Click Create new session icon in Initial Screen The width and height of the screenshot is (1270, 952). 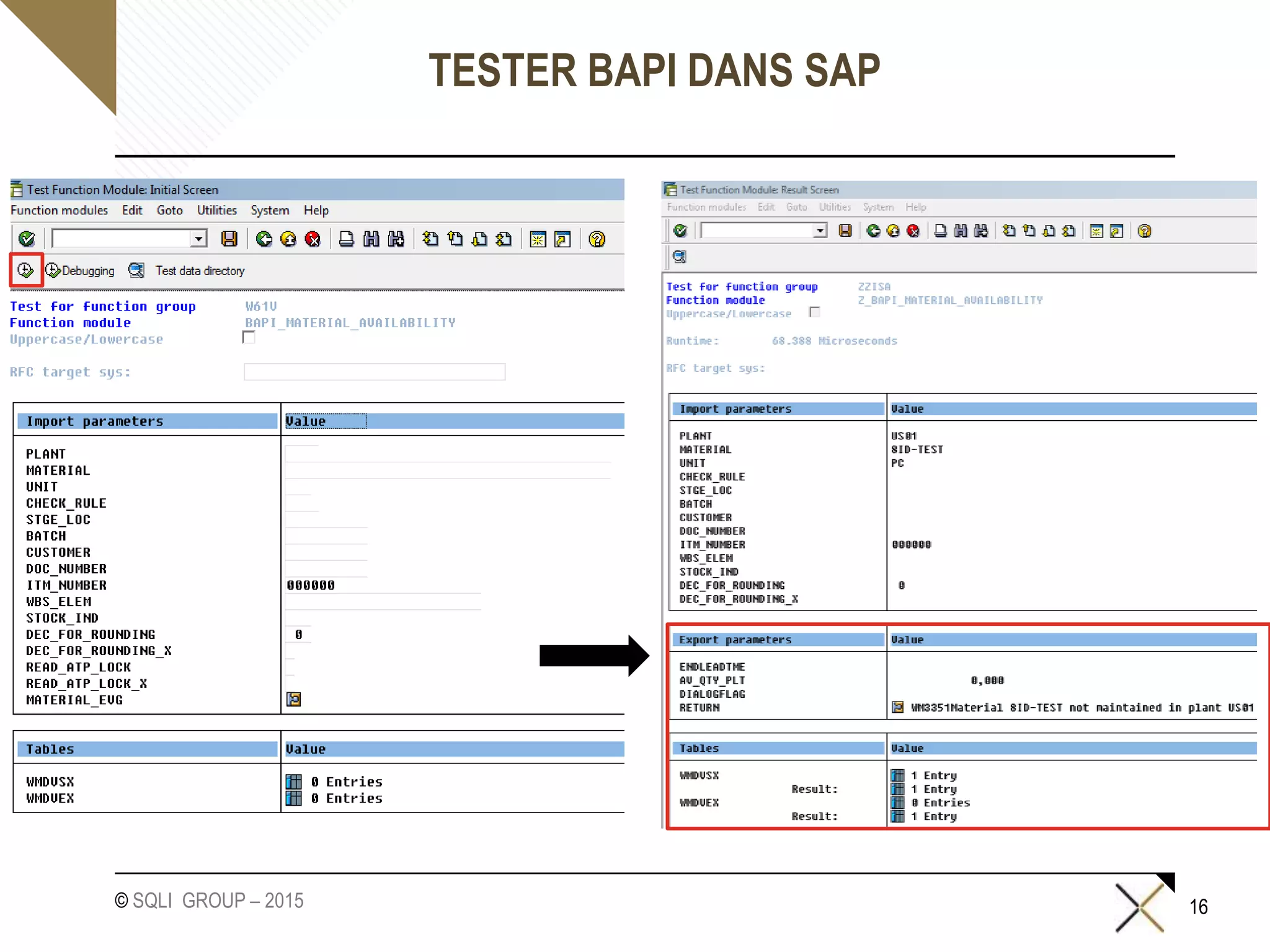[x=538, y=239]
